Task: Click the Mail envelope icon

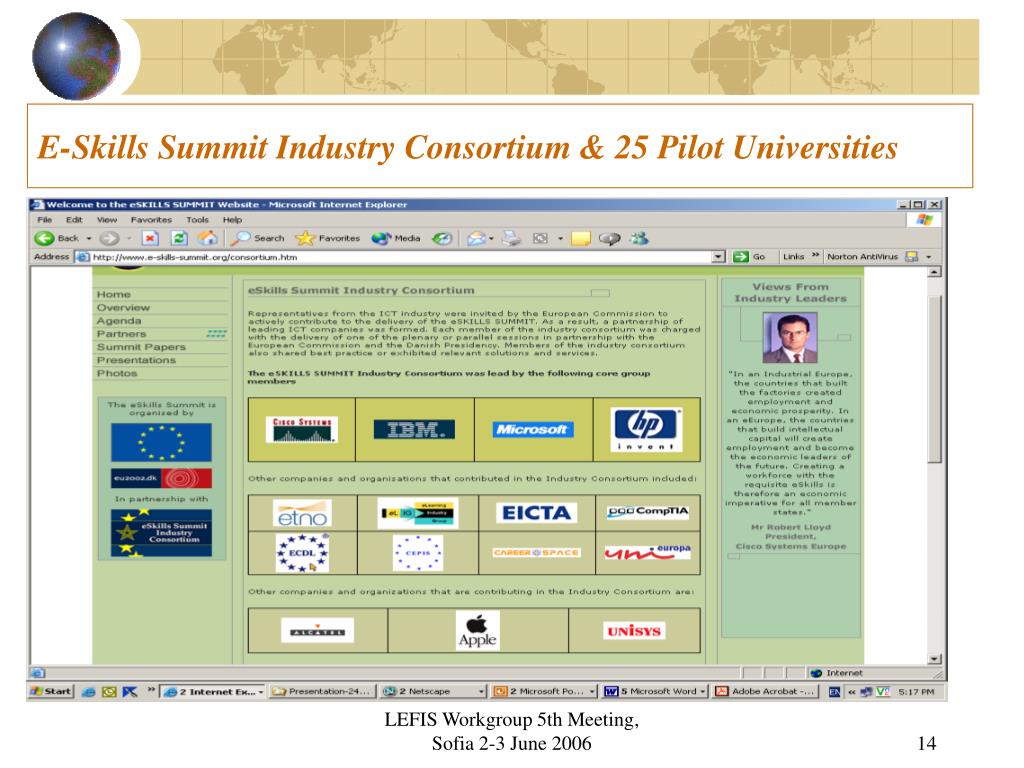Action: 476,238
